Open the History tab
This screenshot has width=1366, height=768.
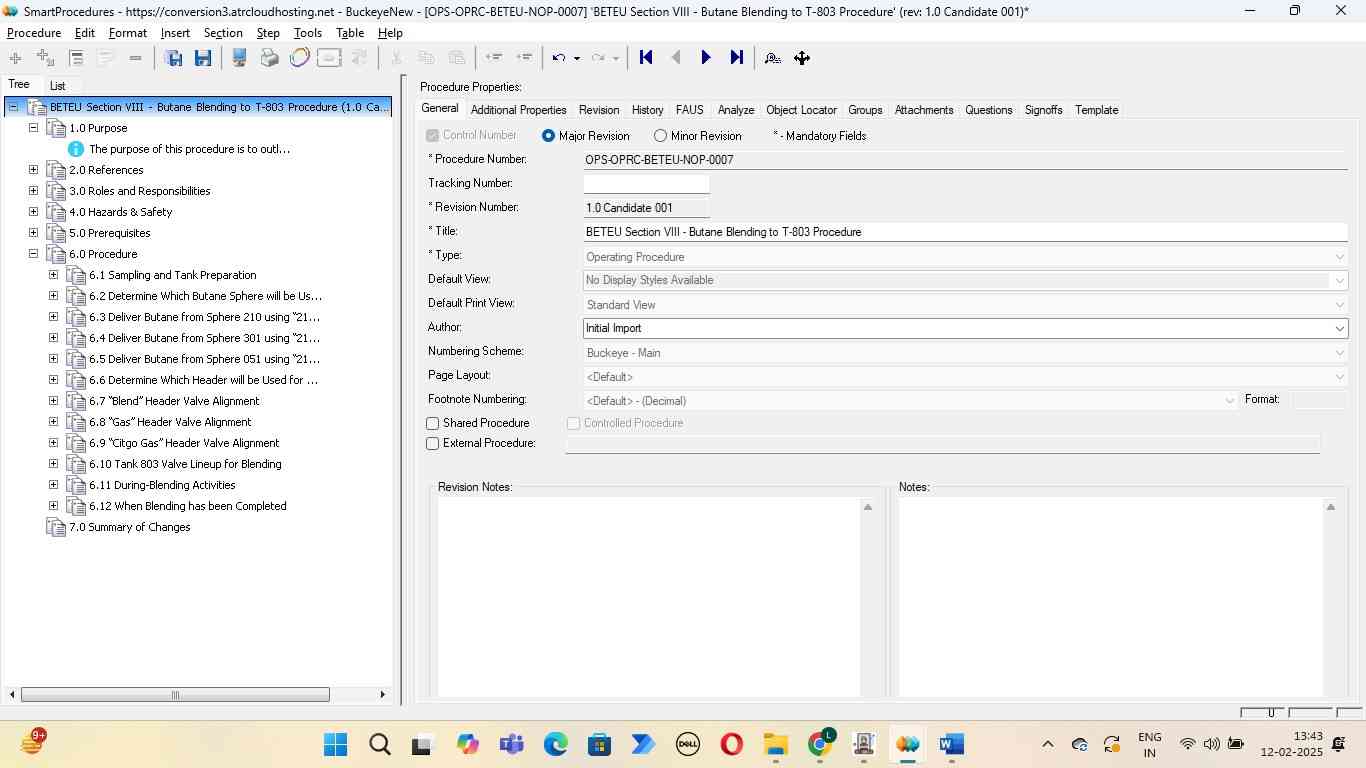coord(647,110)
